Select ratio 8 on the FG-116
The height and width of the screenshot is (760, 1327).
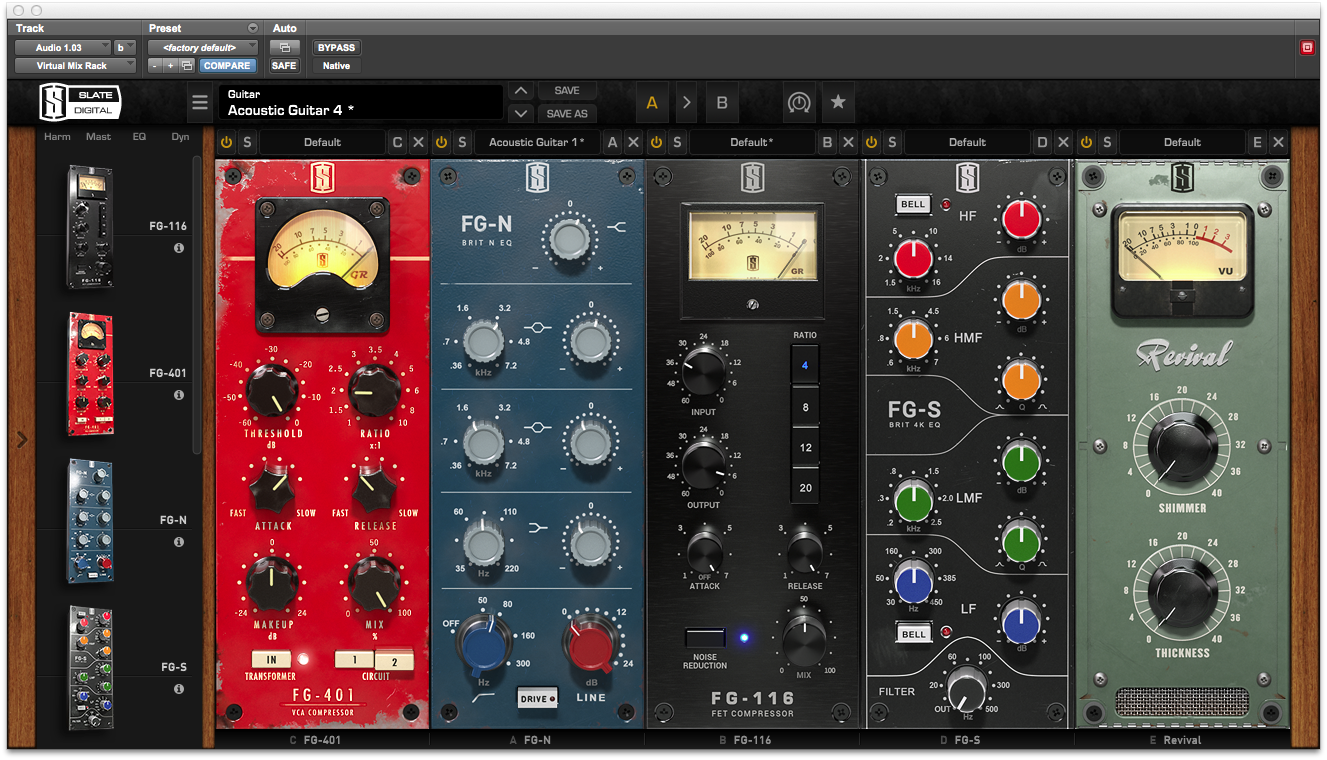(x=805, y=407)
